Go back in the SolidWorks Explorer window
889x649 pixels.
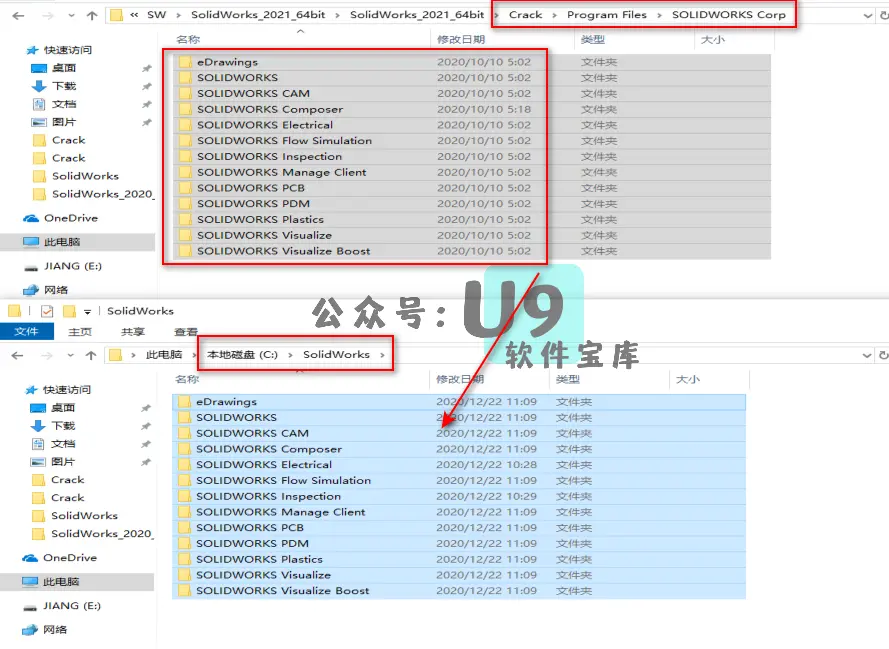[18, 355]
